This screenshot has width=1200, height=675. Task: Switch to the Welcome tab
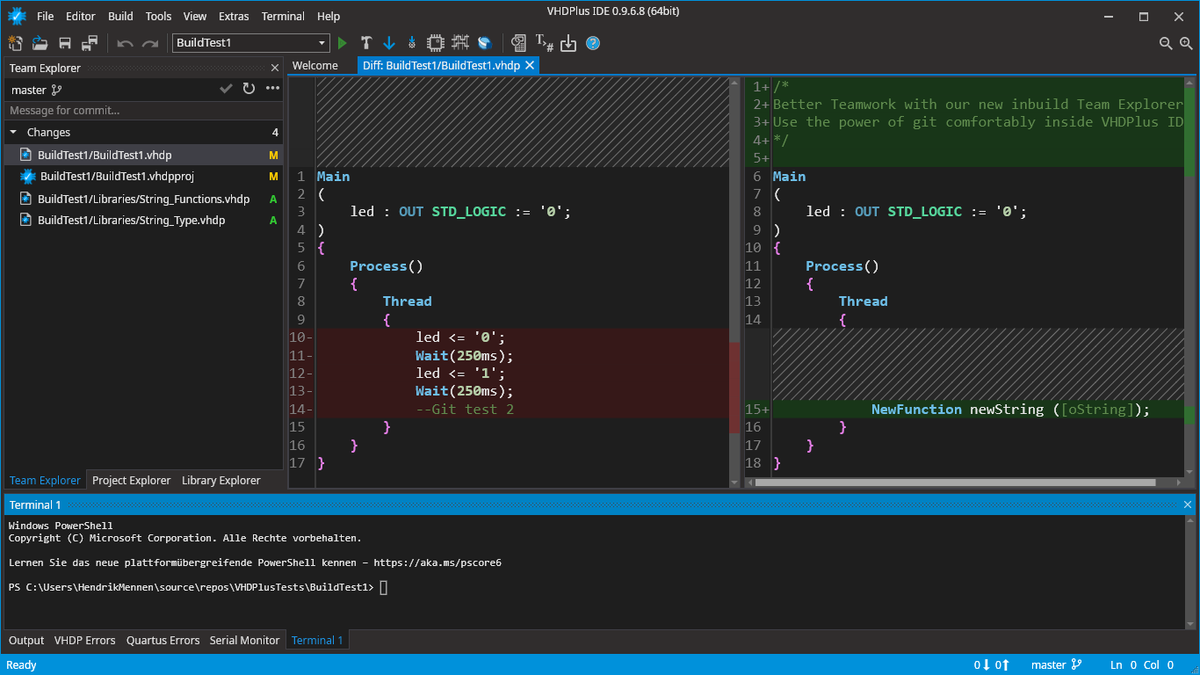click(315, 65)
